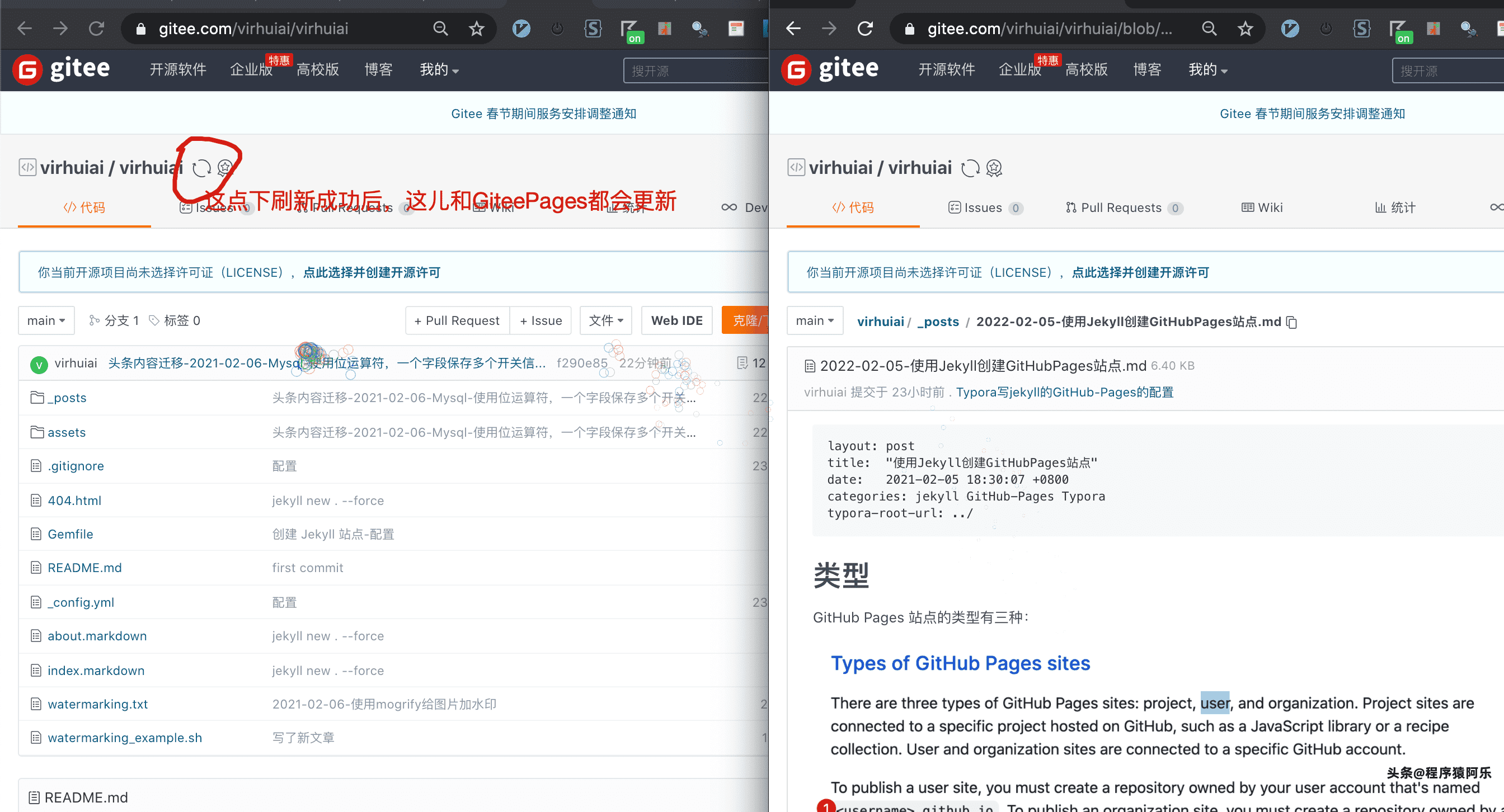Open the 404.html file
Screen dimensions: 1504x812
click(75, 501)
